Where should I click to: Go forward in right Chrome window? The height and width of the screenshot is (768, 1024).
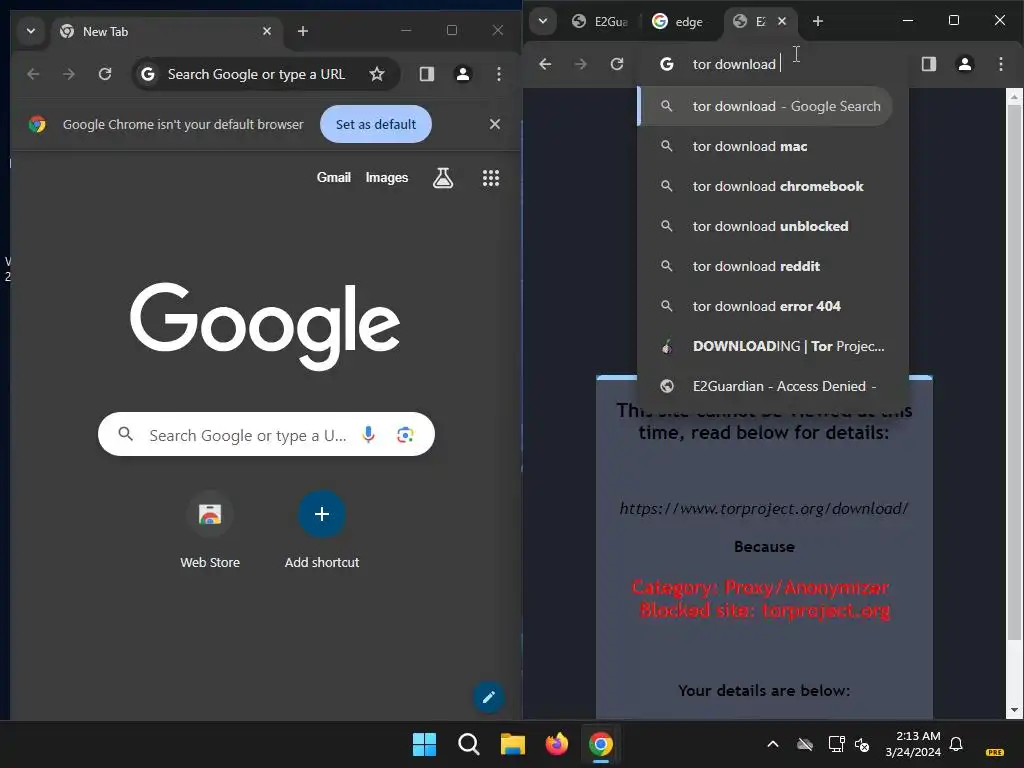click(581, 64)
